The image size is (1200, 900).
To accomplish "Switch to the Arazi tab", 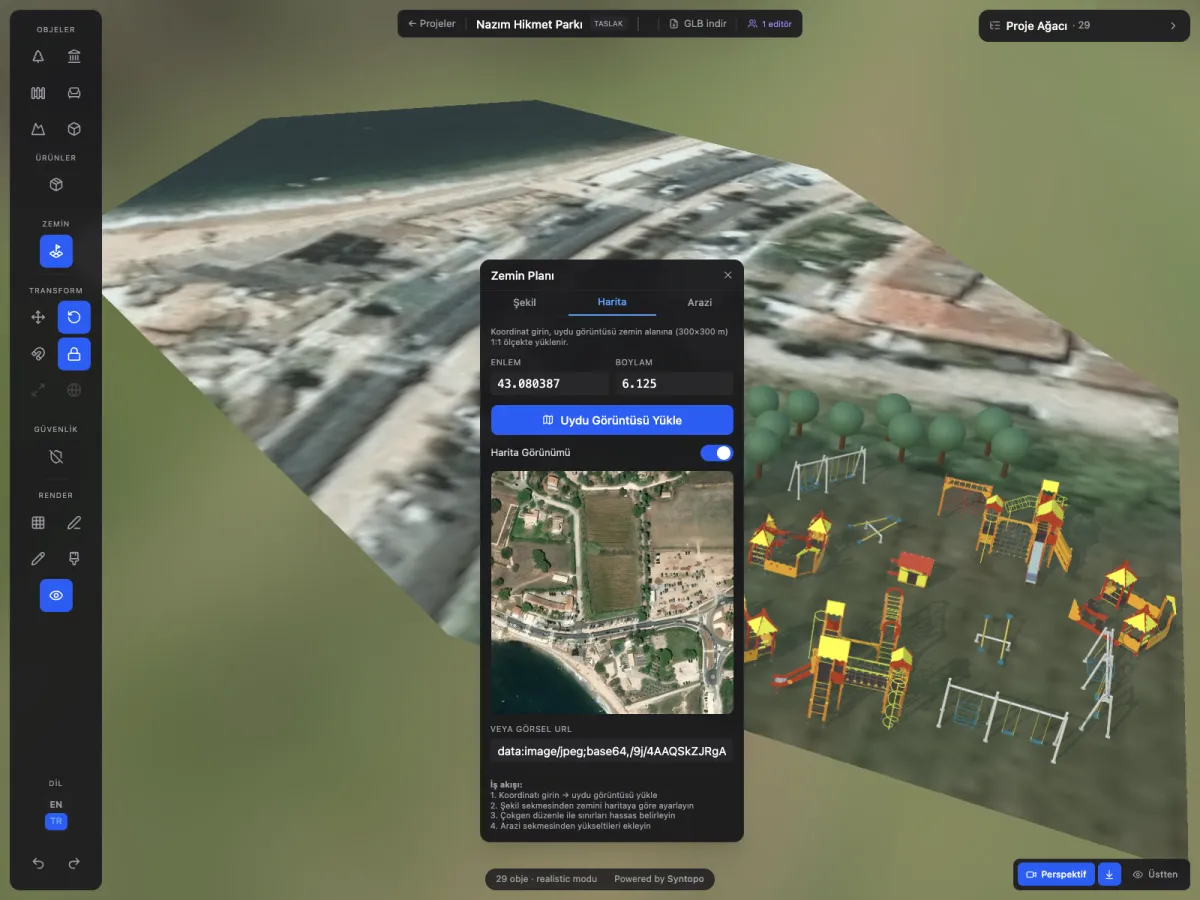I will point(700,302).
